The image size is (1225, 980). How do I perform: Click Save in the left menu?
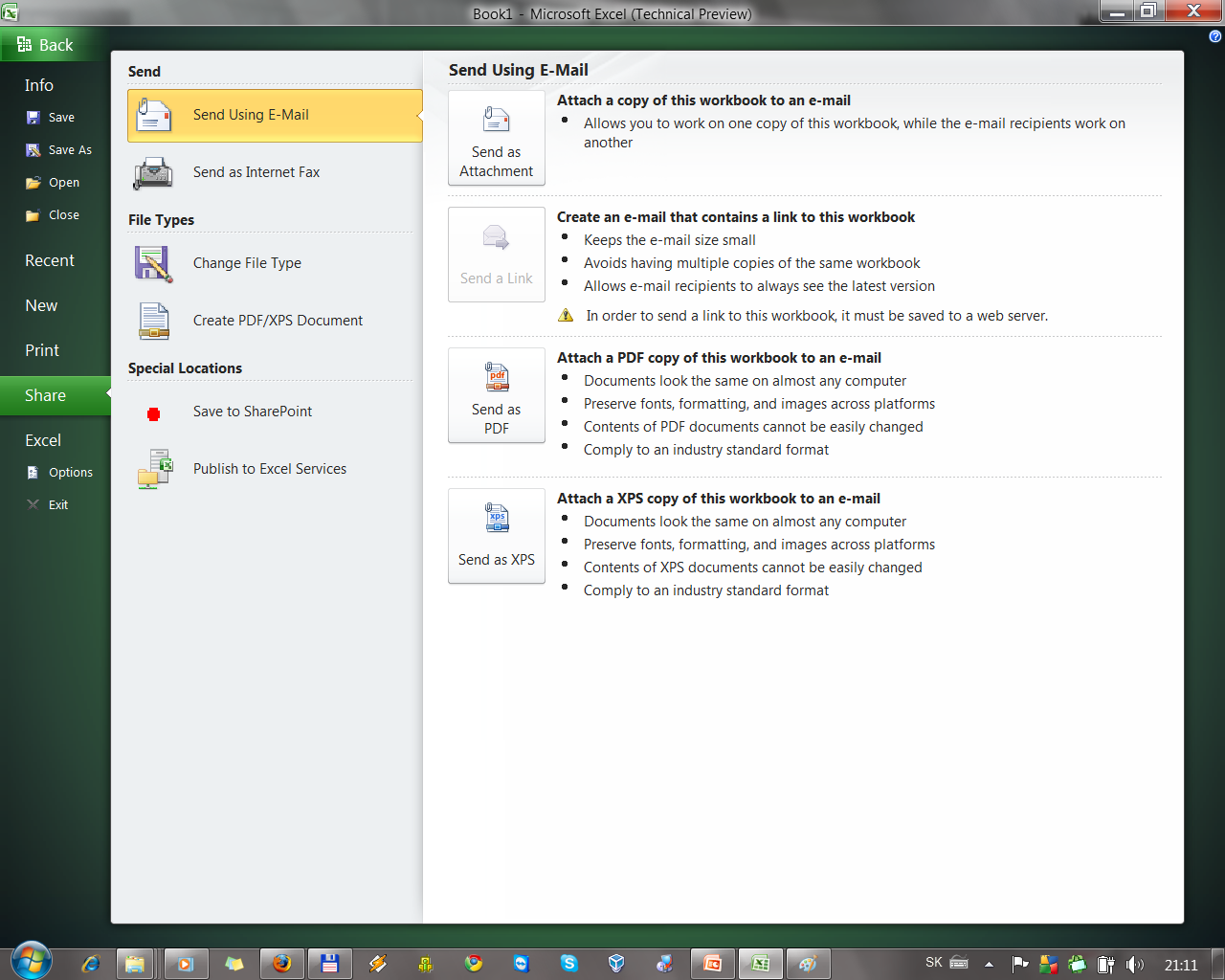(x=61, y=118)
